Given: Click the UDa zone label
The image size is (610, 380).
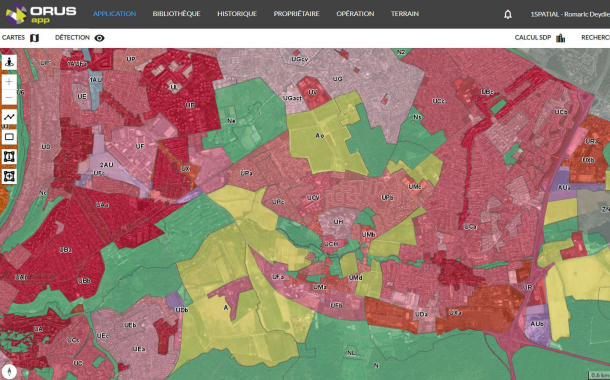Looking at the screenshot, I should 421,314.
